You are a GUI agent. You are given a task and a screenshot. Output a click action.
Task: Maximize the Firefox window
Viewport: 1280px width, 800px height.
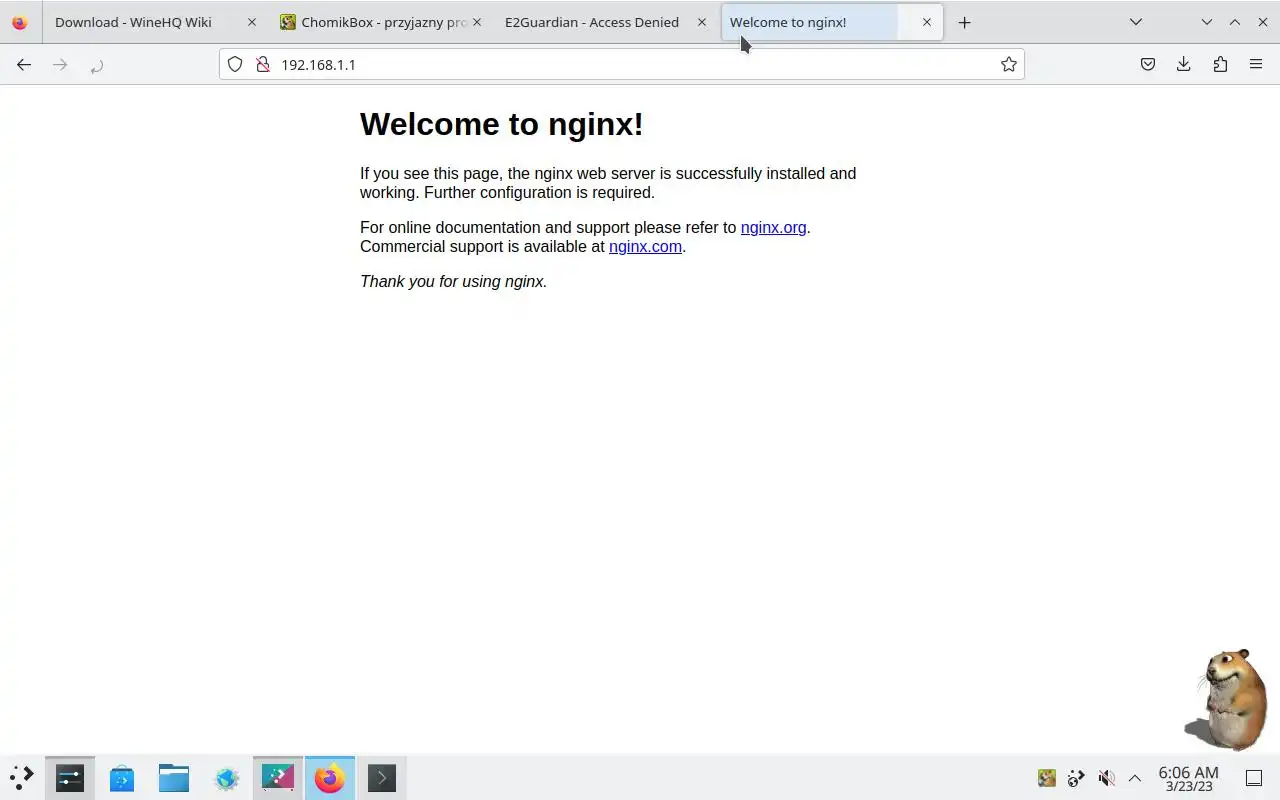pos(1235,22)
